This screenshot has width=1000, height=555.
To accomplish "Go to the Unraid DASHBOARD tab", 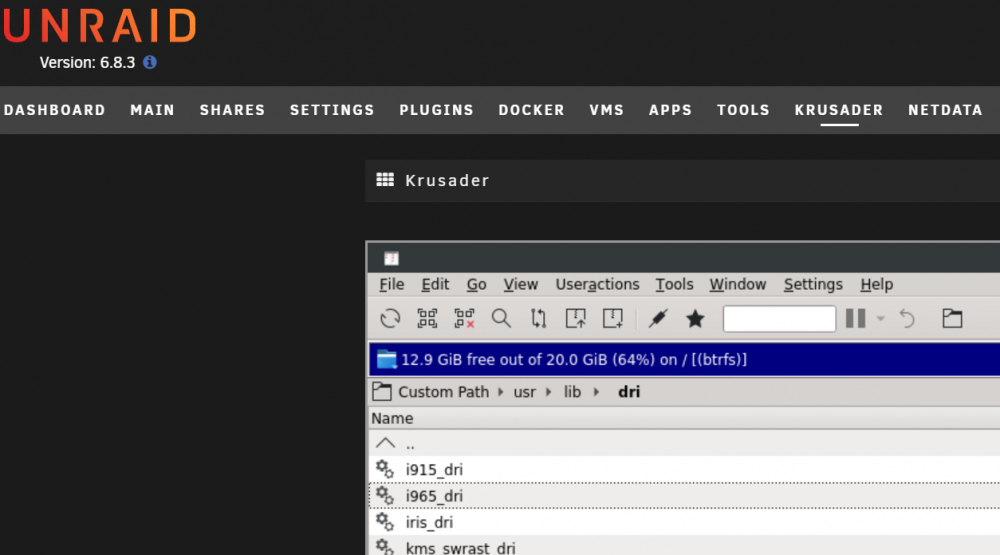I will [55, 110].
